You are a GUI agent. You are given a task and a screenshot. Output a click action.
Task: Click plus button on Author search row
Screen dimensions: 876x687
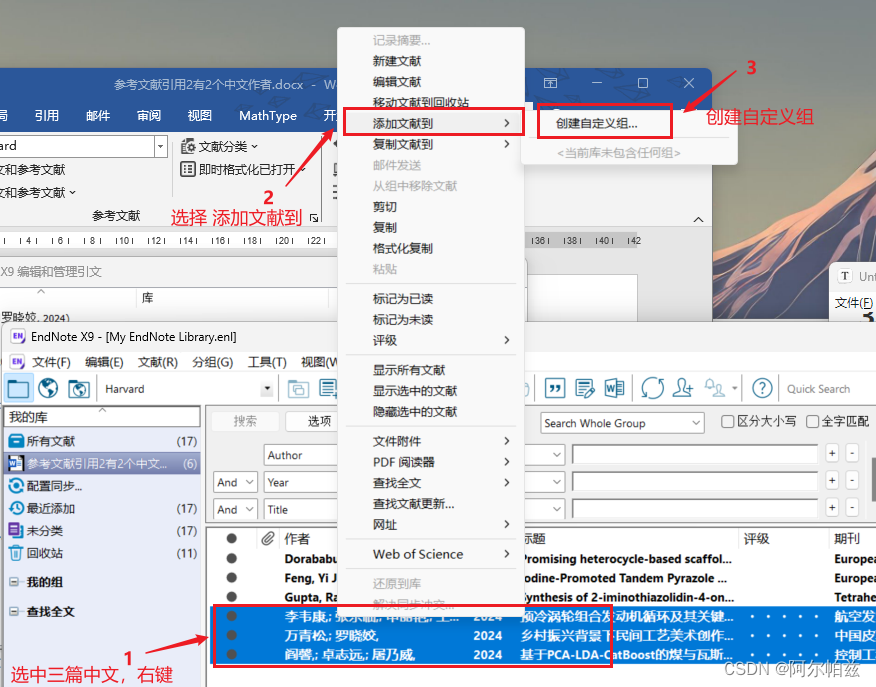[x=832, y=453]
